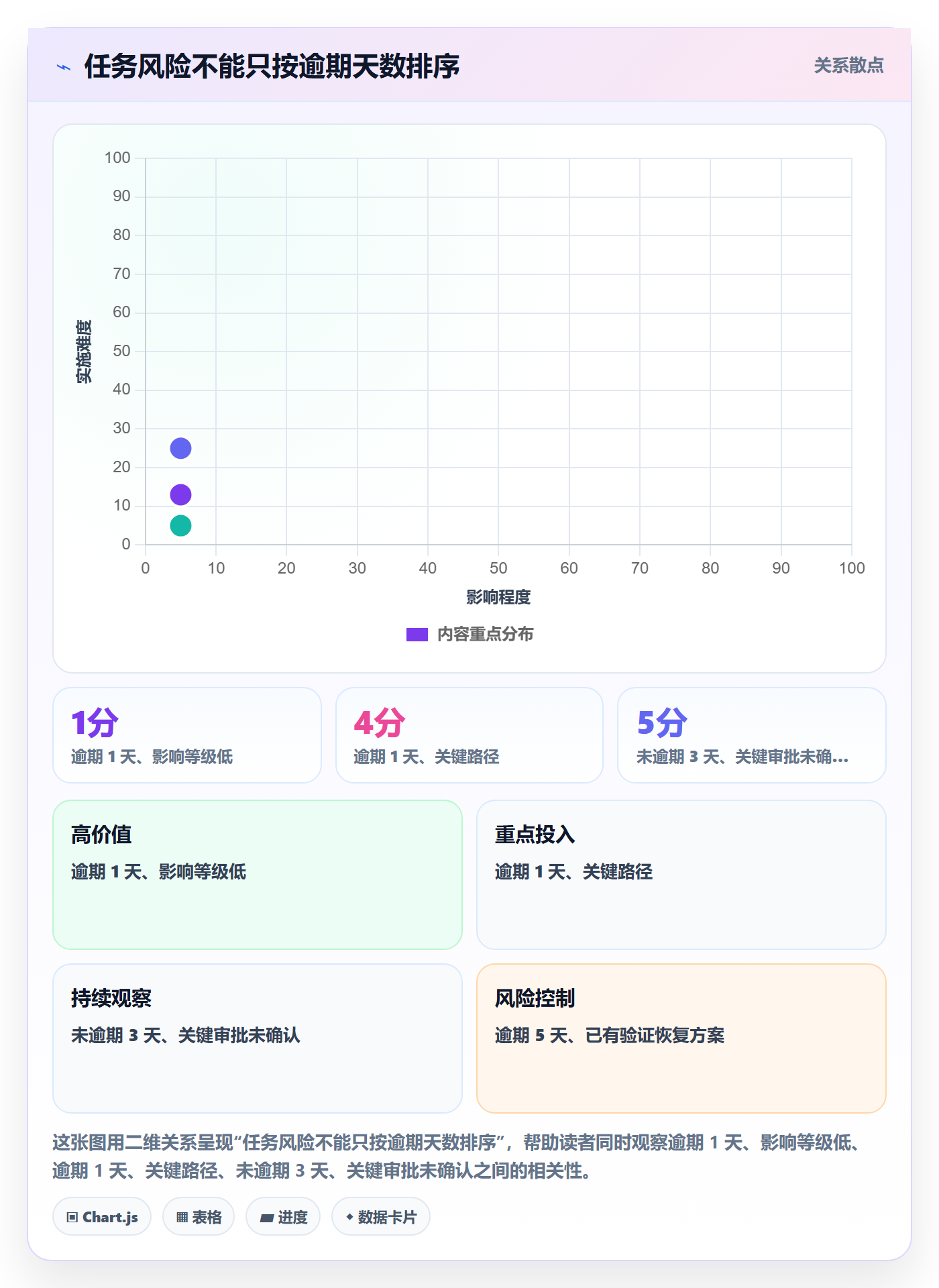The height and width of the screenshot is (1288, 939).
Task: Select the 数据卡片 tag
Action: click(x=381, y=1216)
